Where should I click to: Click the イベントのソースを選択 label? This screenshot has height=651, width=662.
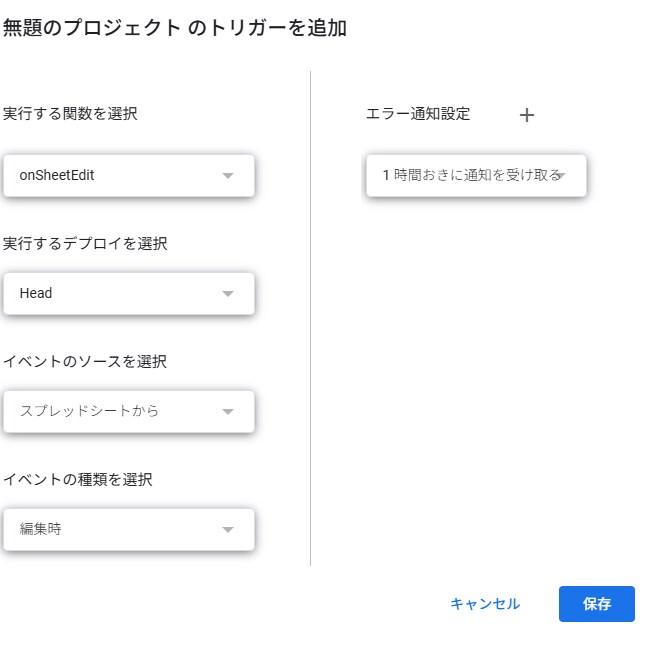coord(85,362)
